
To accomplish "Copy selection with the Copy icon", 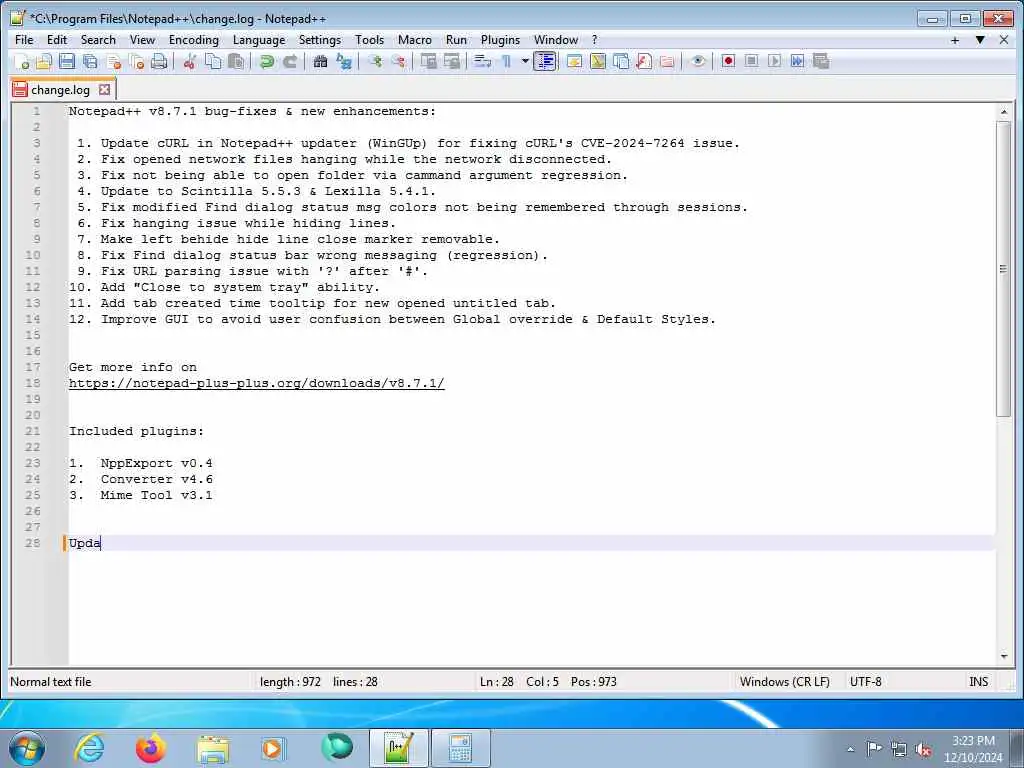I will (x=213, y=61).
